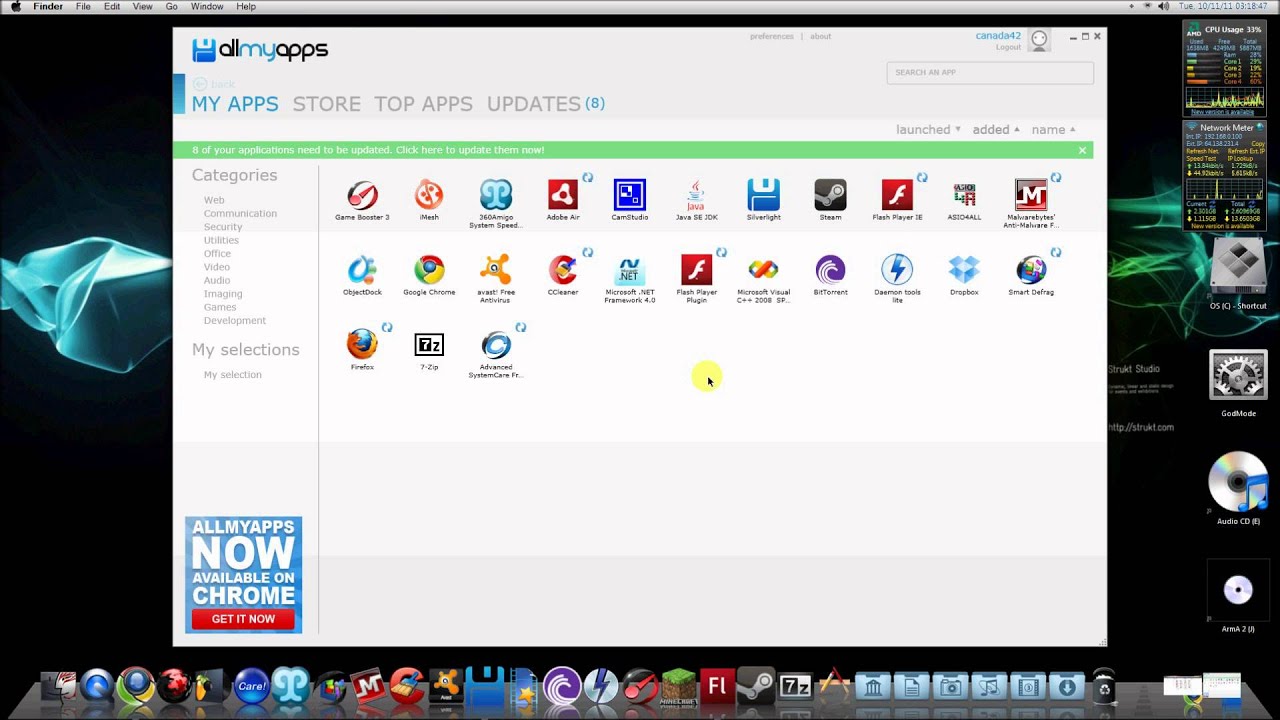This screenshot has width=1280, height=720.
Task: Launch Google Chrome from My Apps
Action: coord(429,270)
